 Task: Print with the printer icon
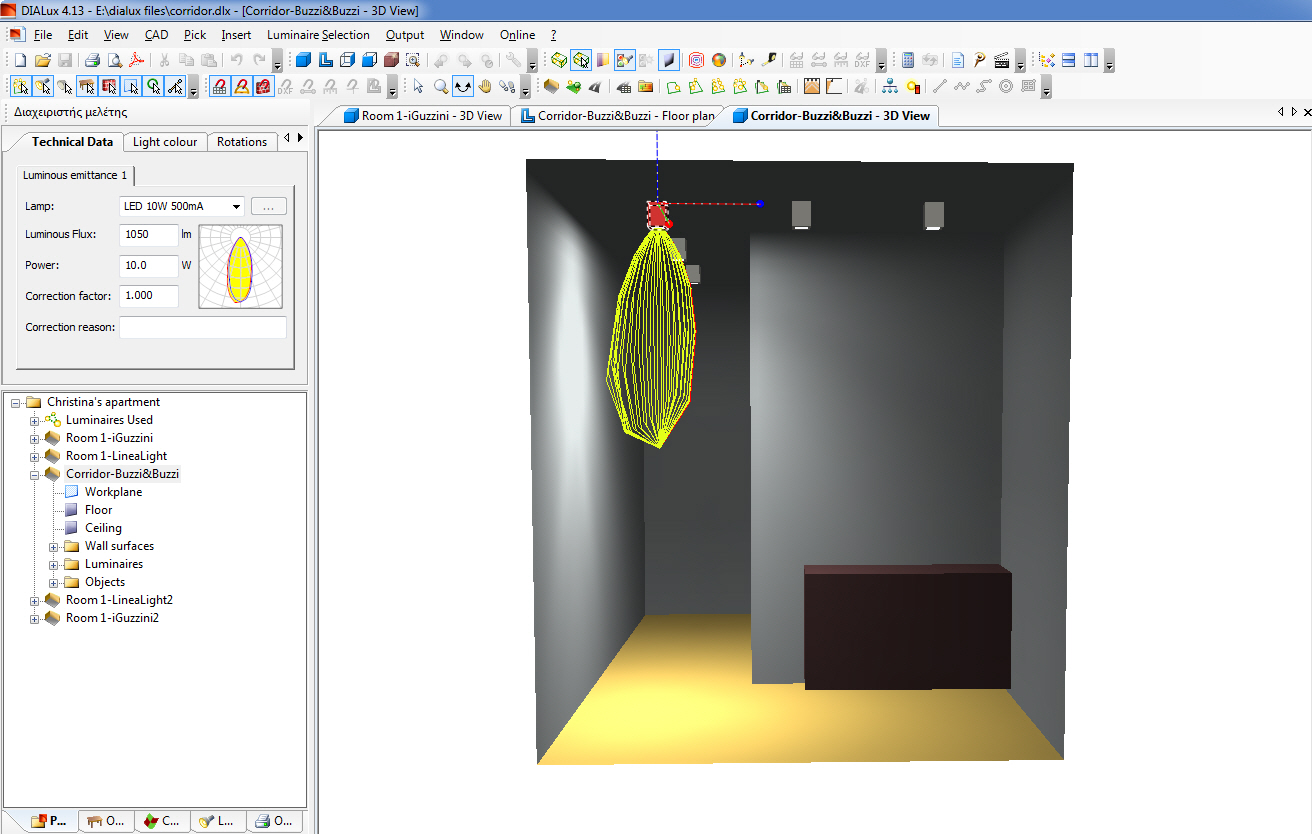(x=92, y=60)
